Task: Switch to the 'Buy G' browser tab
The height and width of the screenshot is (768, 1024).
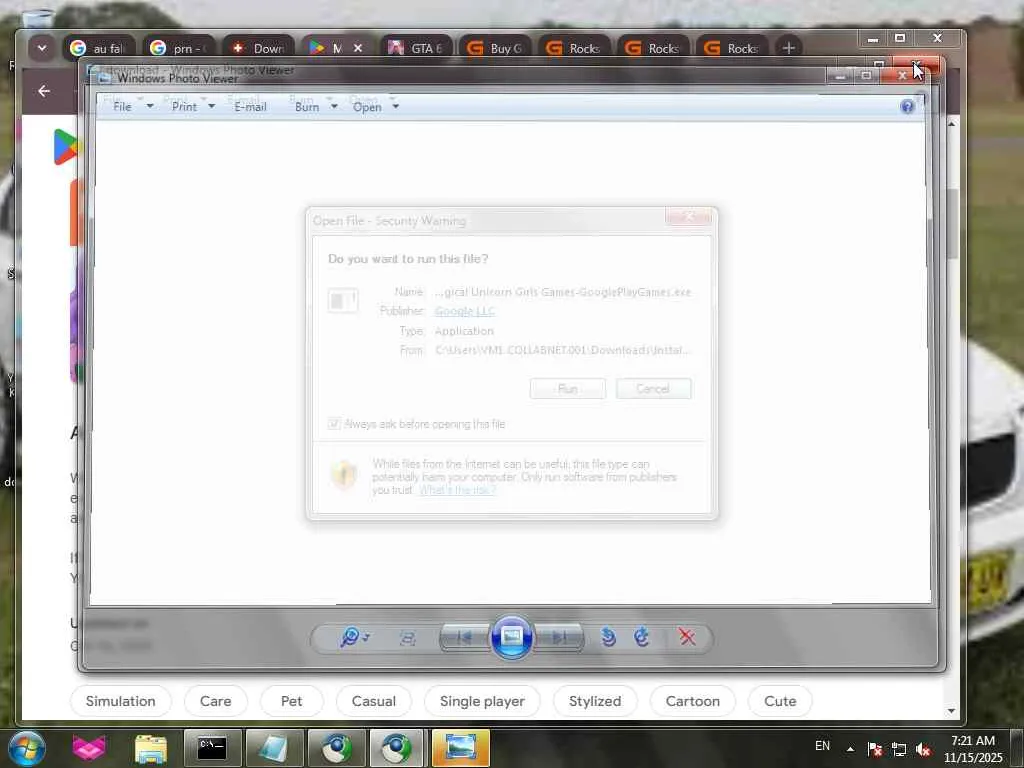Action: coord(495,48)
